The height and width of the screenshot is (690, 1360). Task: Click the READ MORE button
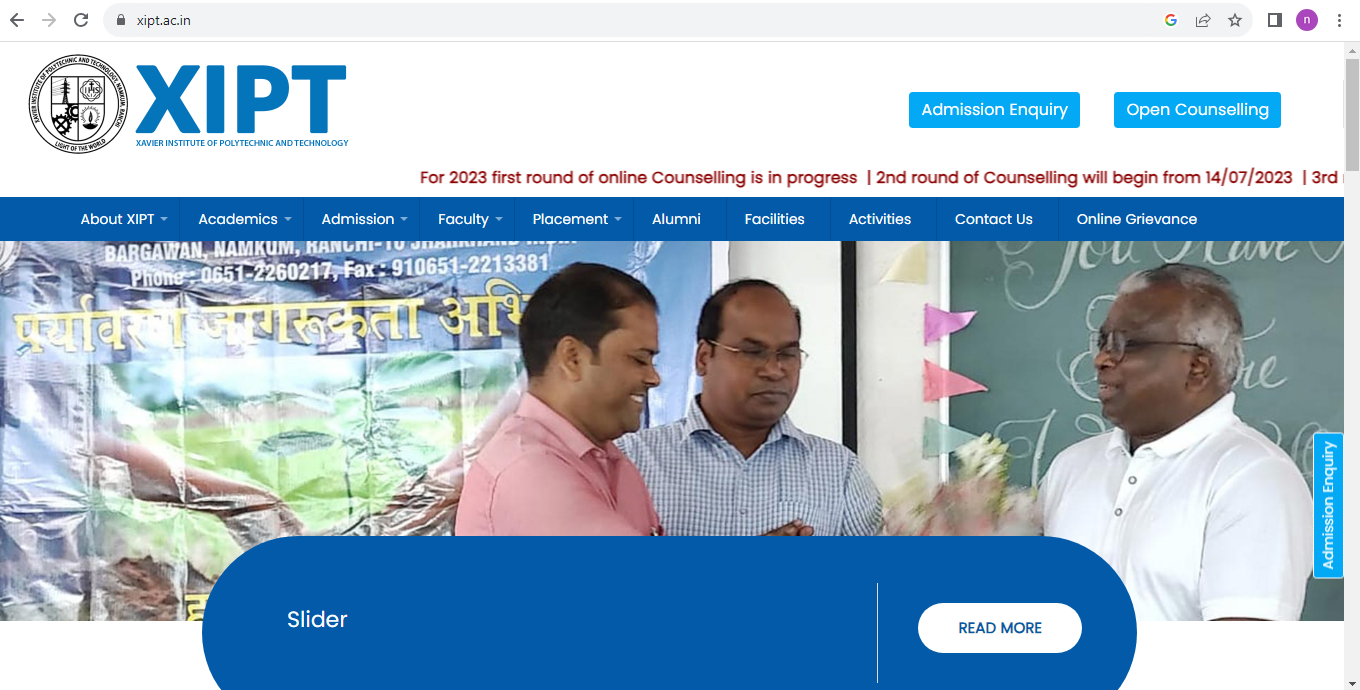tap(1000, 628)
